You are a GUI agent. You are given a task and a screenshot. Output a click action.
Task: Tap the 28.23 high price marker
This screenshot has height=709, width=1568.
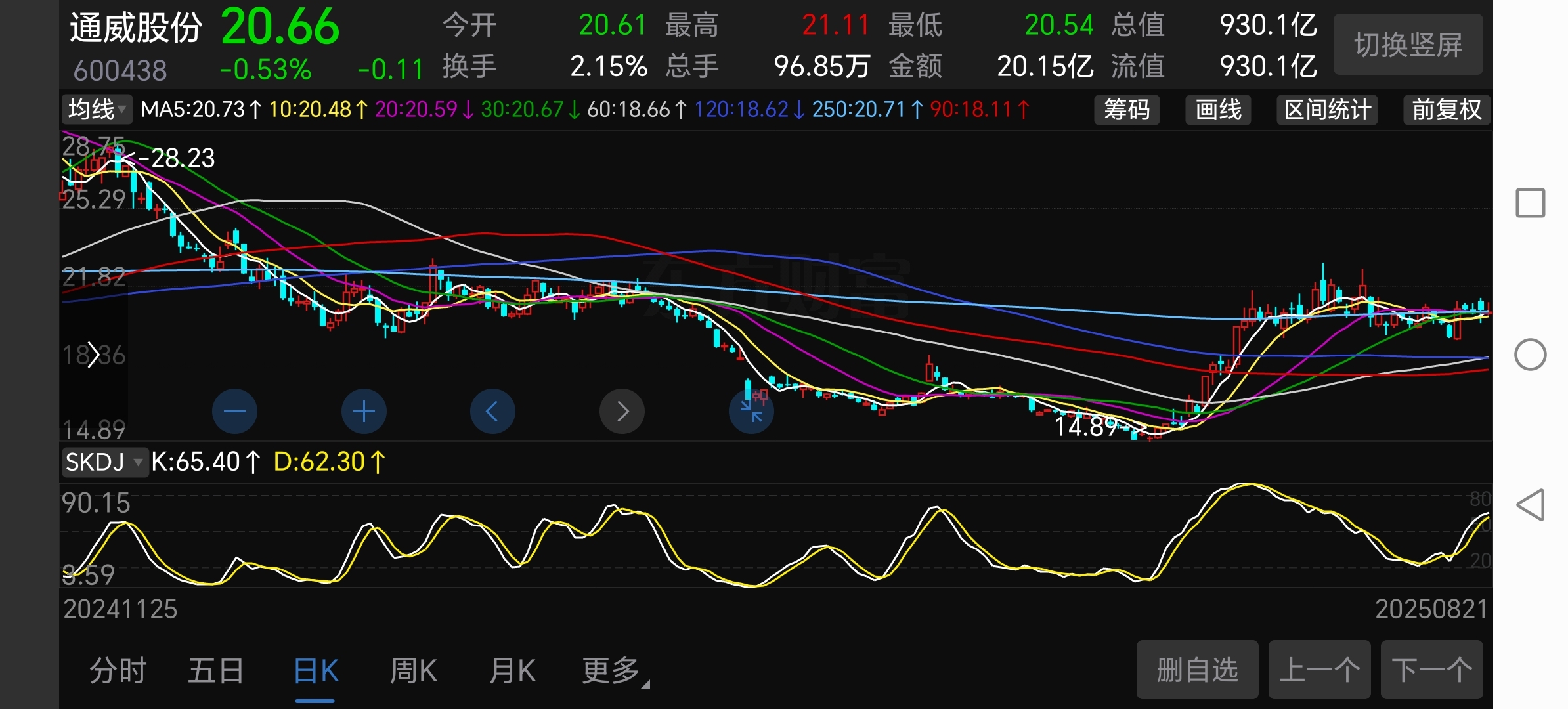point(177,158)
